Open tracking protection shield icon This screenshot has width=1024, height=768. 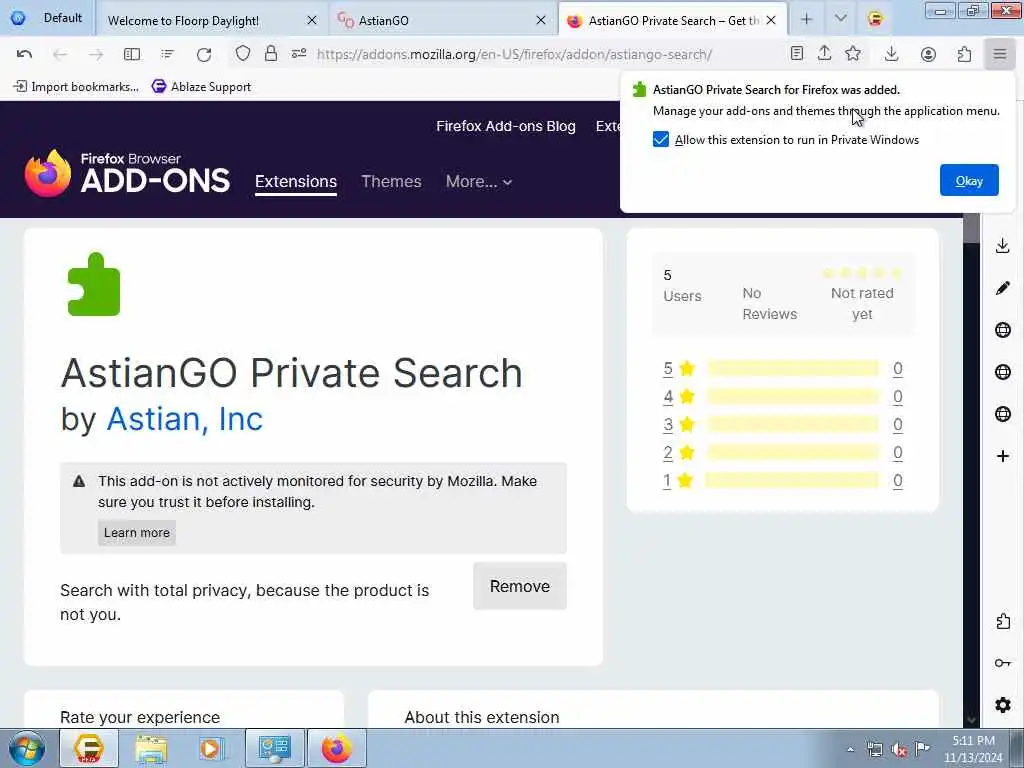pos(243,54)
